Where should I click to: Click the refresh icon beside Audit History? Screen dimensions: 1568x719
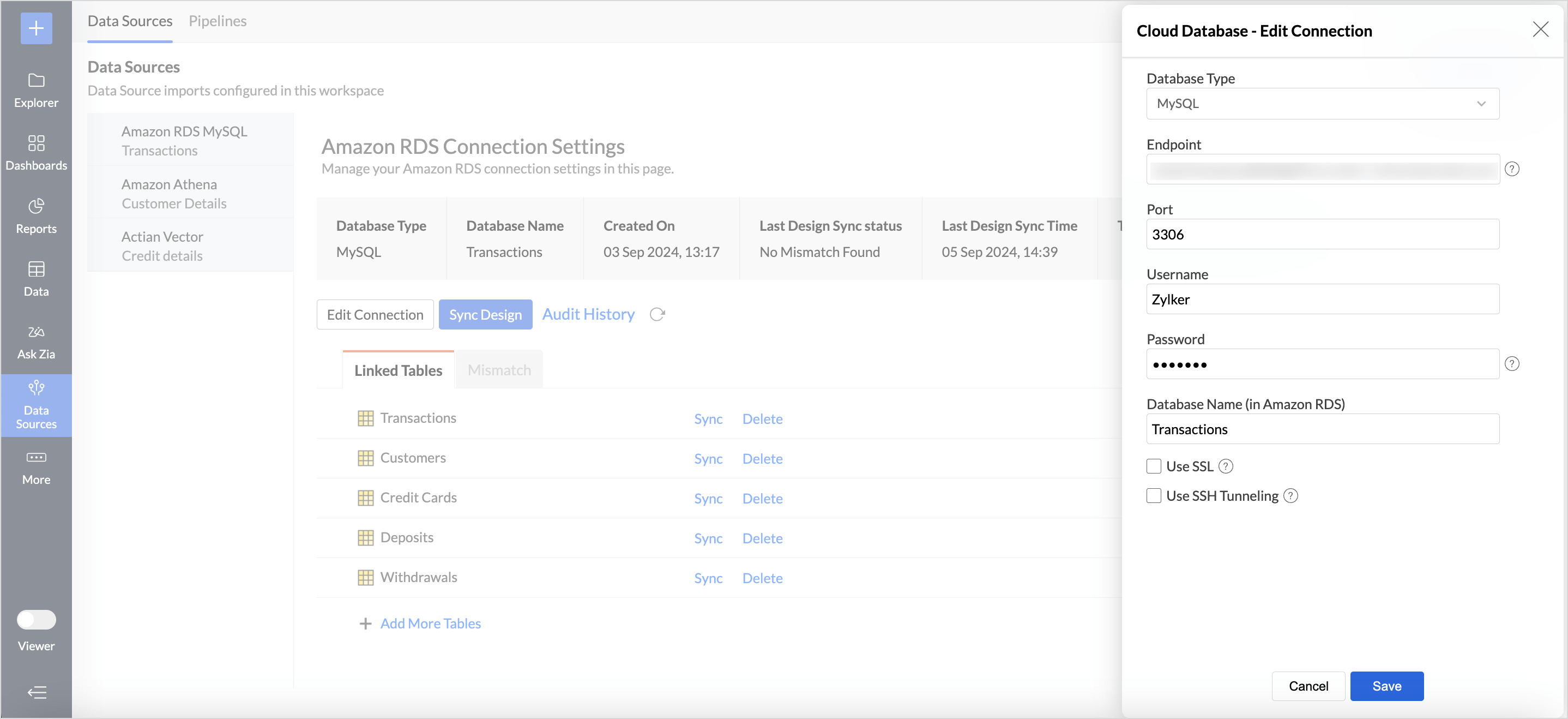tap(657, 314)
